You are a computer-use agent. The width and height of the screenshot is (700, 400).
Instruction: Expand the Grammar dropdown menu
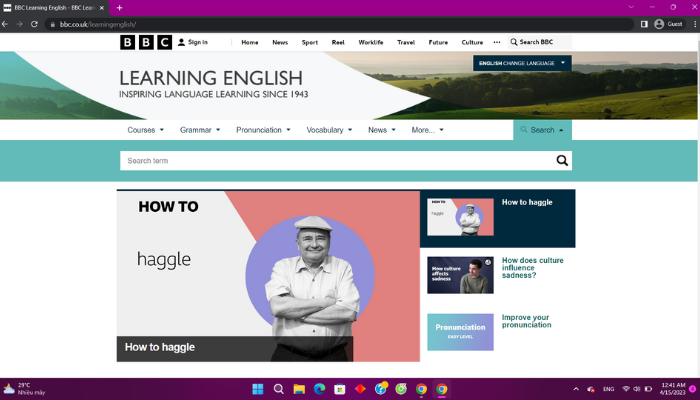point(200,130)
